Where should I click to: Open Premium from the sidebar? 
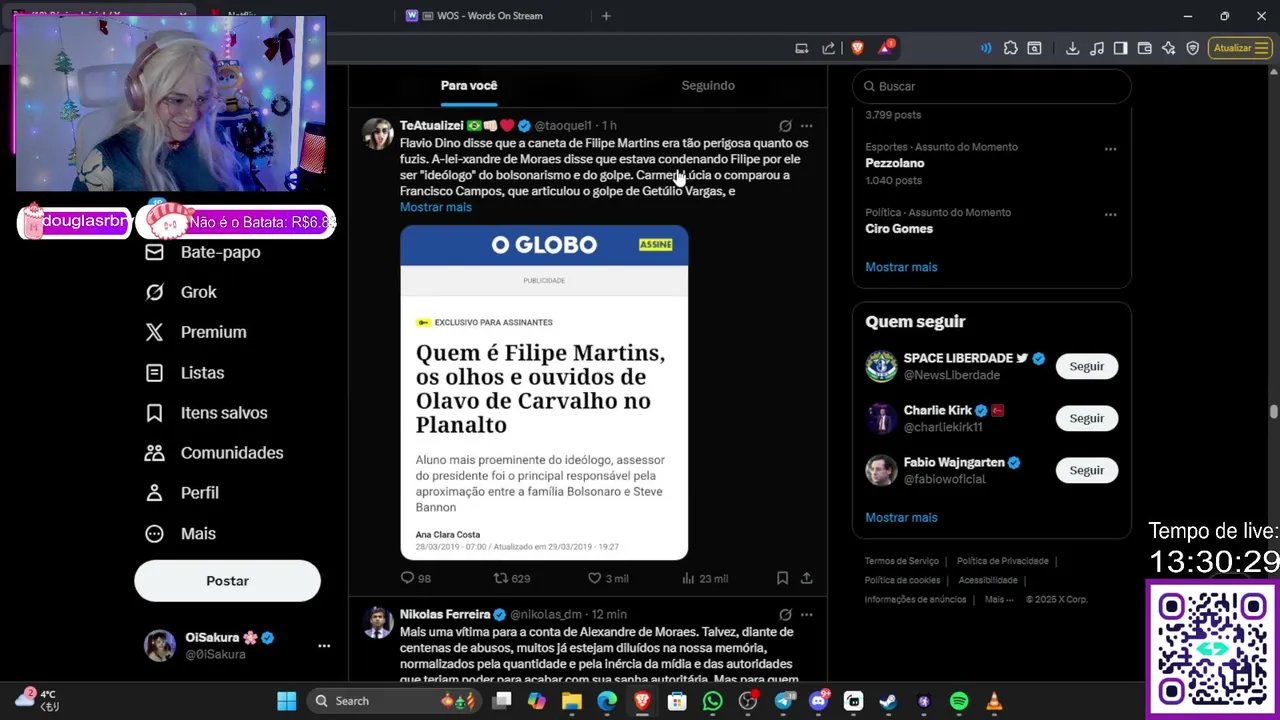click(196, 332)
